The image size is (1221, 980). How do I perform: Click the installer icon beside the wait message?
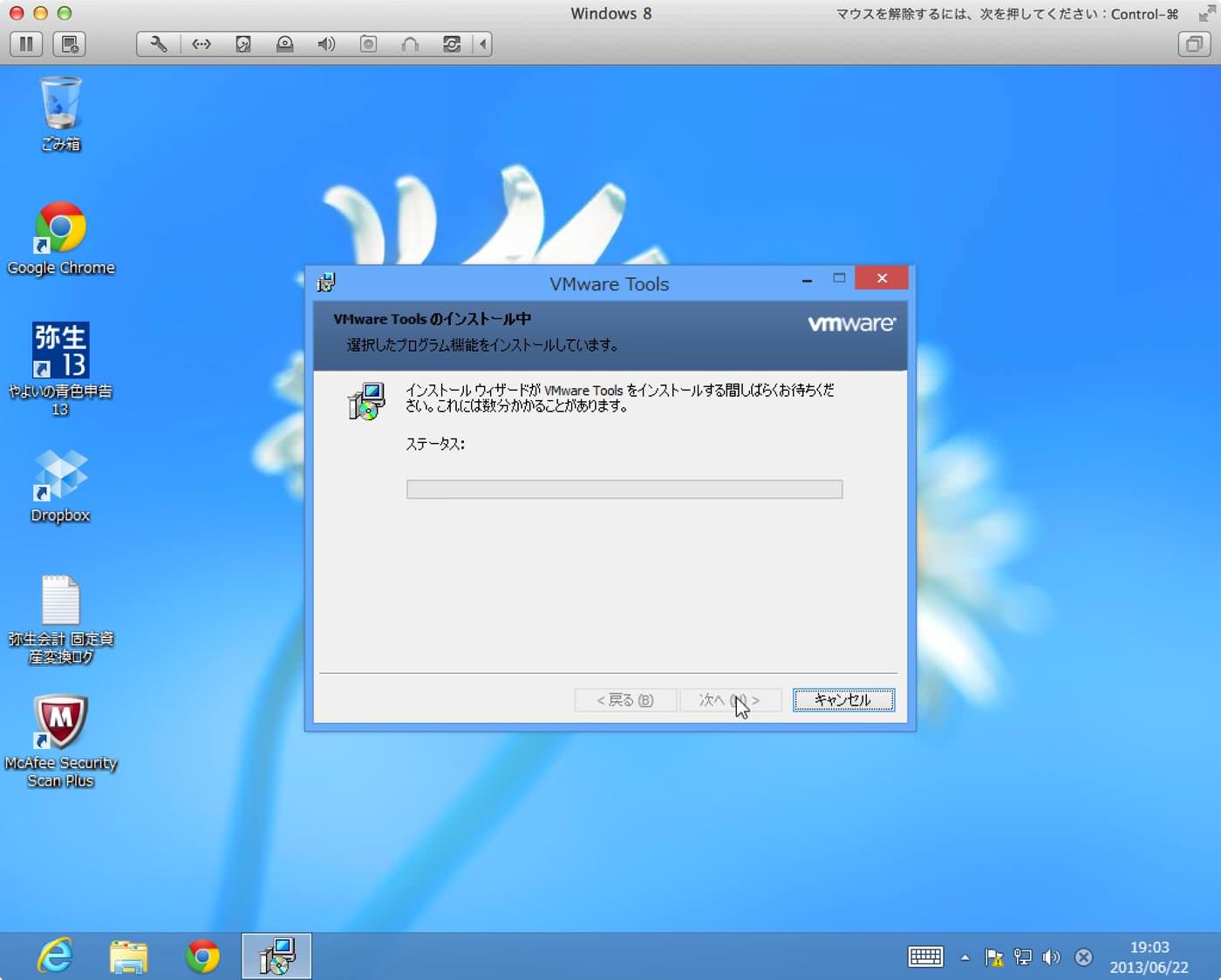[x=366, y=401]
